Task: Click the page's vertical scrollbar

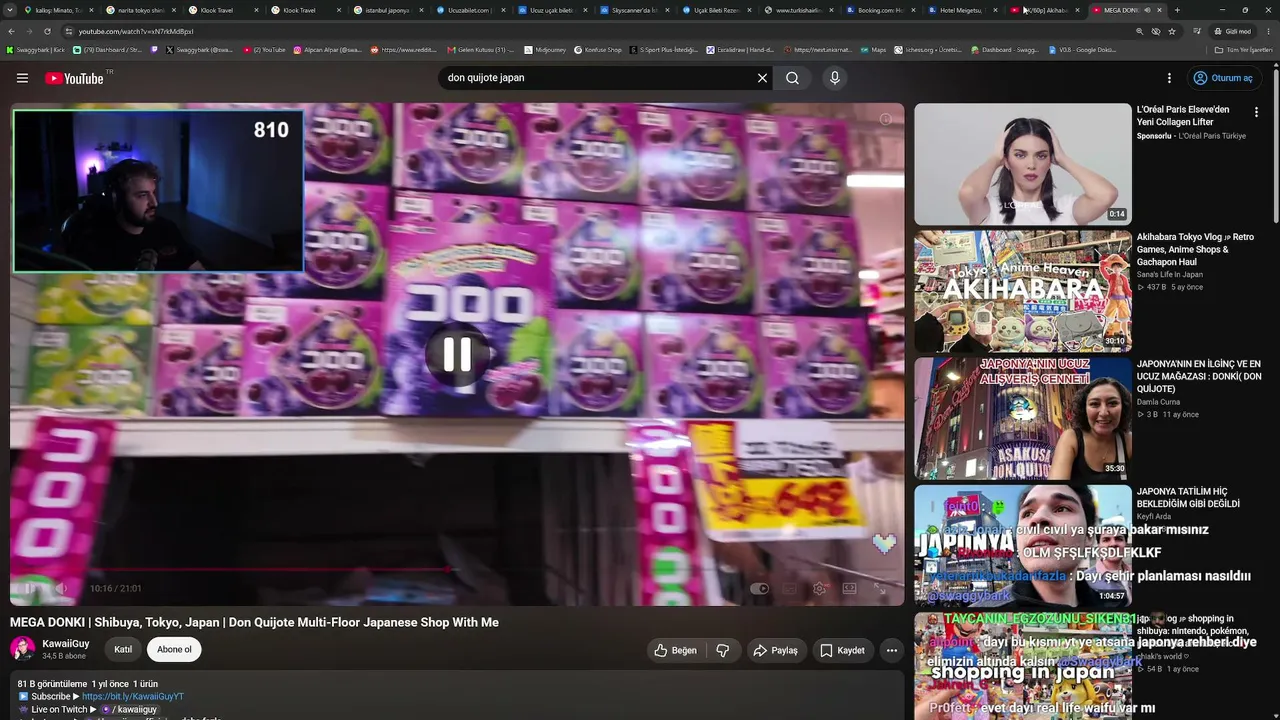Action: [1276, 145]
